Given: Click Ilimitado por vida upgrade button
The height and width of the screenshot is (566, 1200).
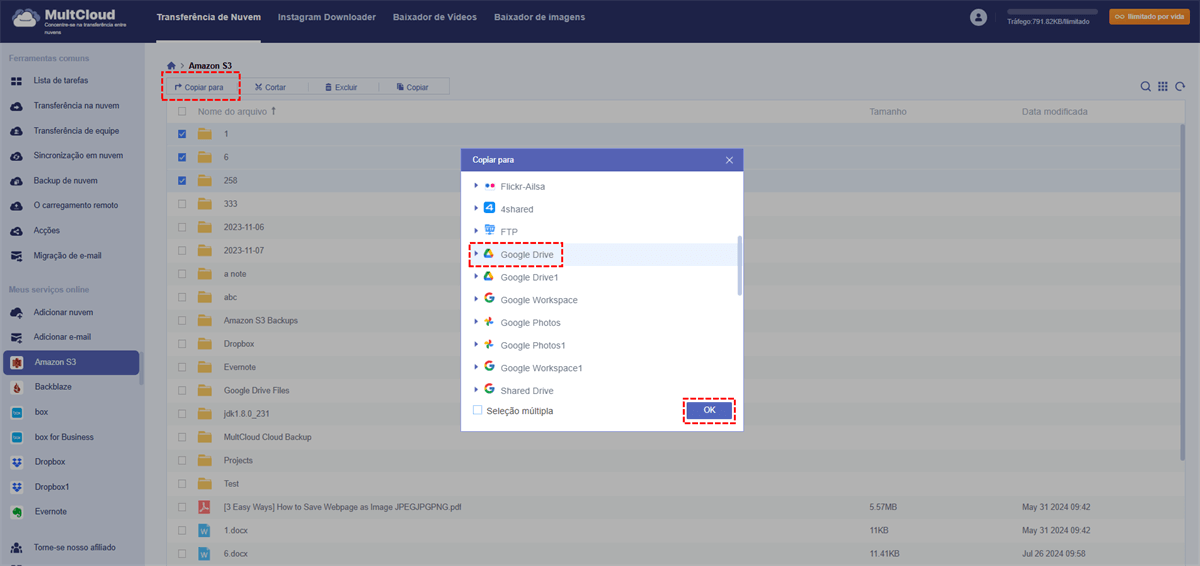Looking at the screenshot, I should pyautogui.click(x=1148, y=17).
